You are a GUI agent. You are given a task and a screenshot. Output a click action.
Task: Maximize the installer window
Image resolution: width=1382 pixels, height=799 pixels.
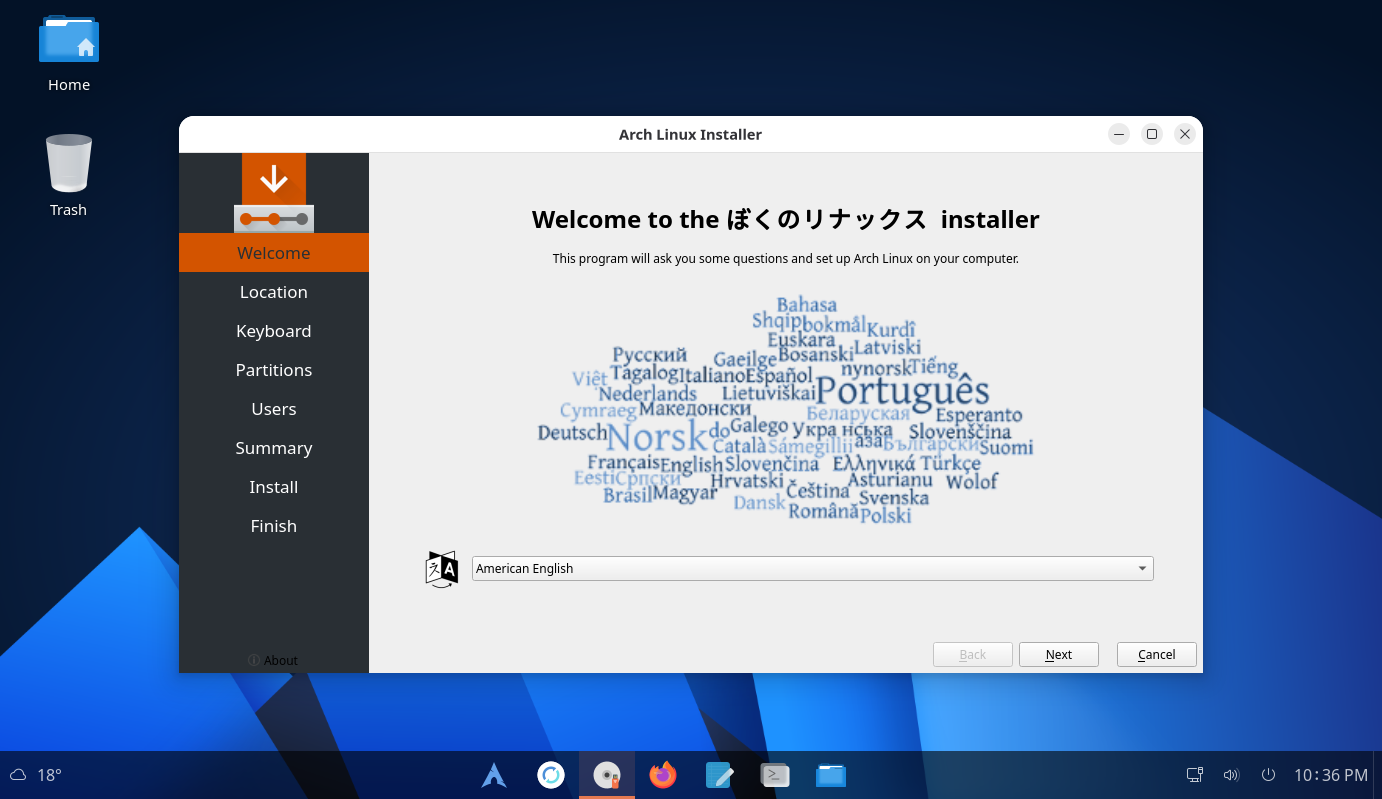(1152, 134)
